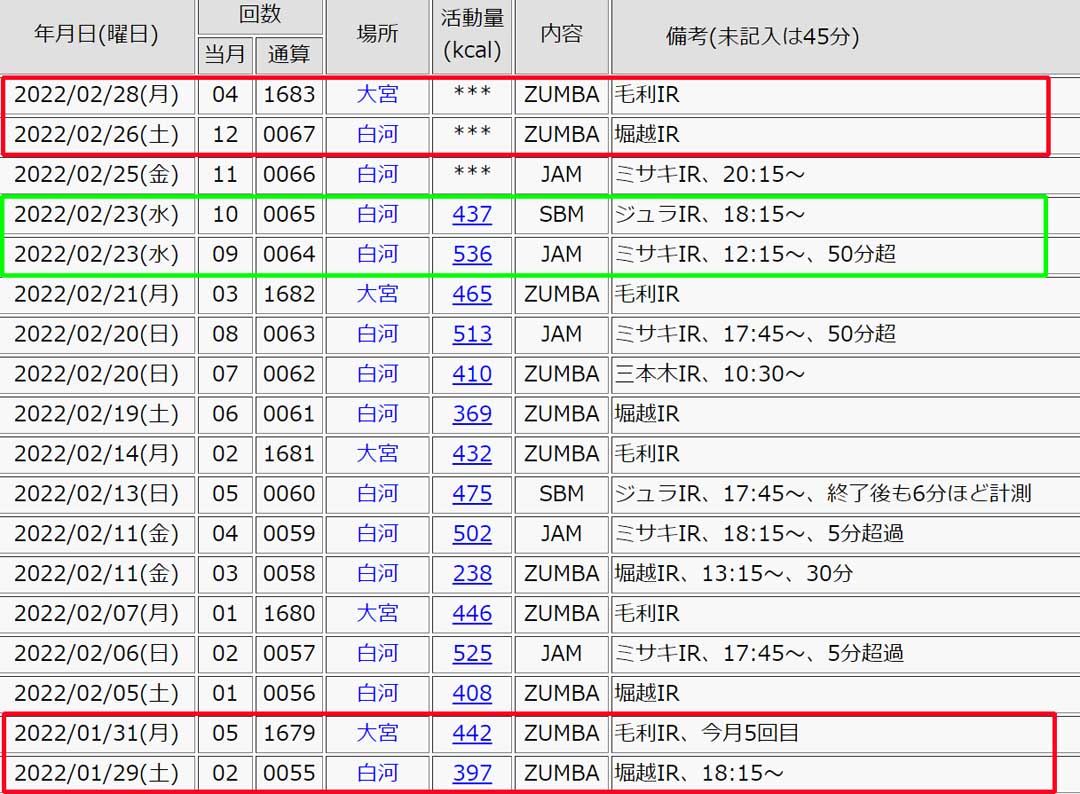Open the 525 kcal link
This screenshot has width=1080, height=794.
(472, 654)
